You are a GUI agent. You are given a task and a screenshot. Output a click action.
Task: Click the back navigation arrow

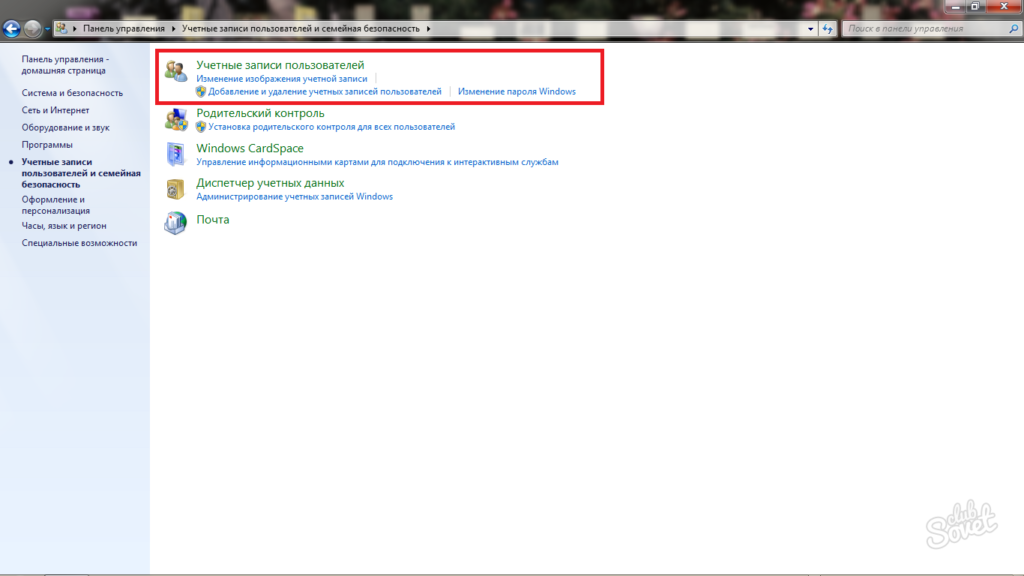tap(9, 29)
